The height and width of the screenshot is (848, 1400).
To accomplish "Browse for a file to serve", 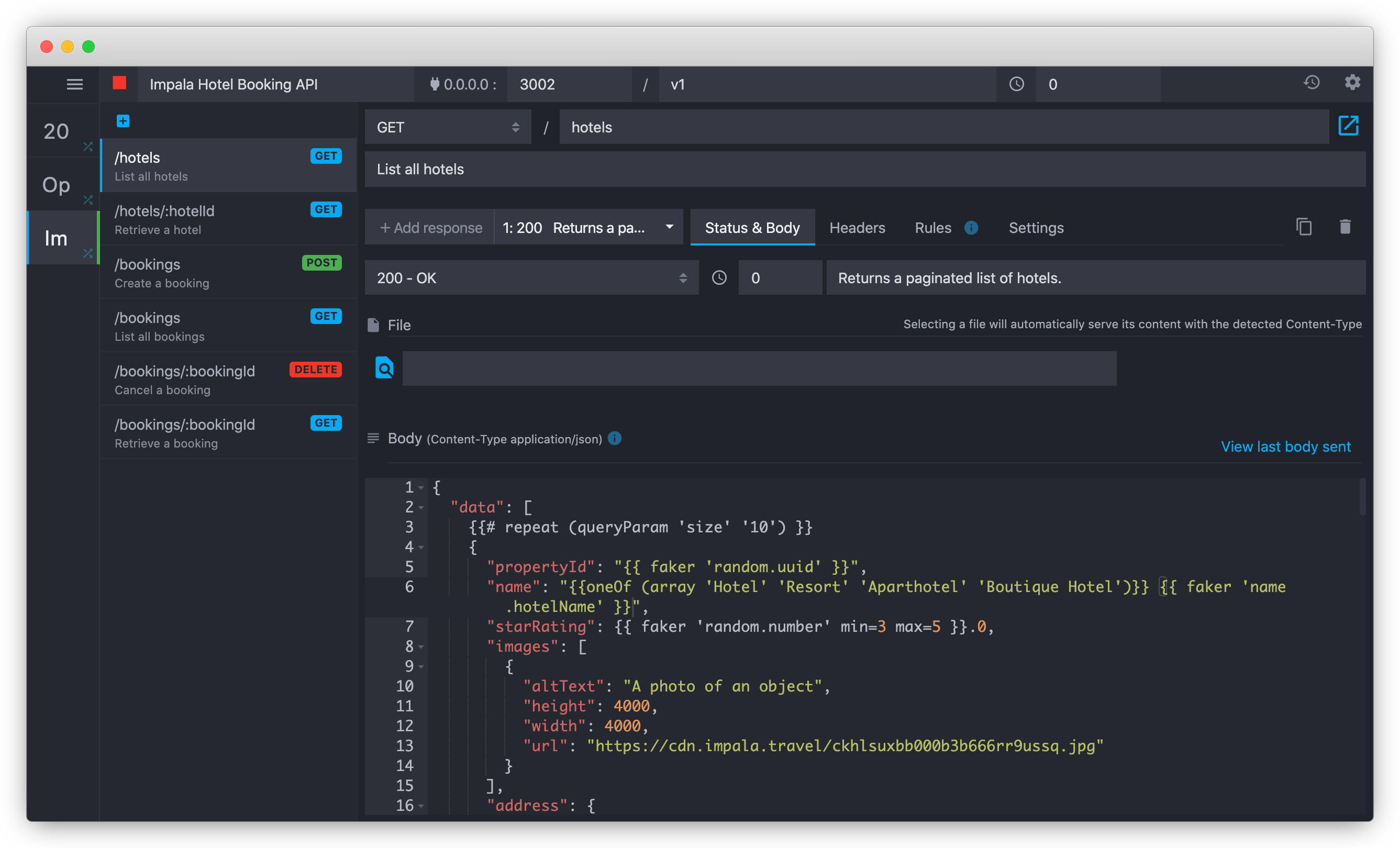I will click(x=384, y=368).
